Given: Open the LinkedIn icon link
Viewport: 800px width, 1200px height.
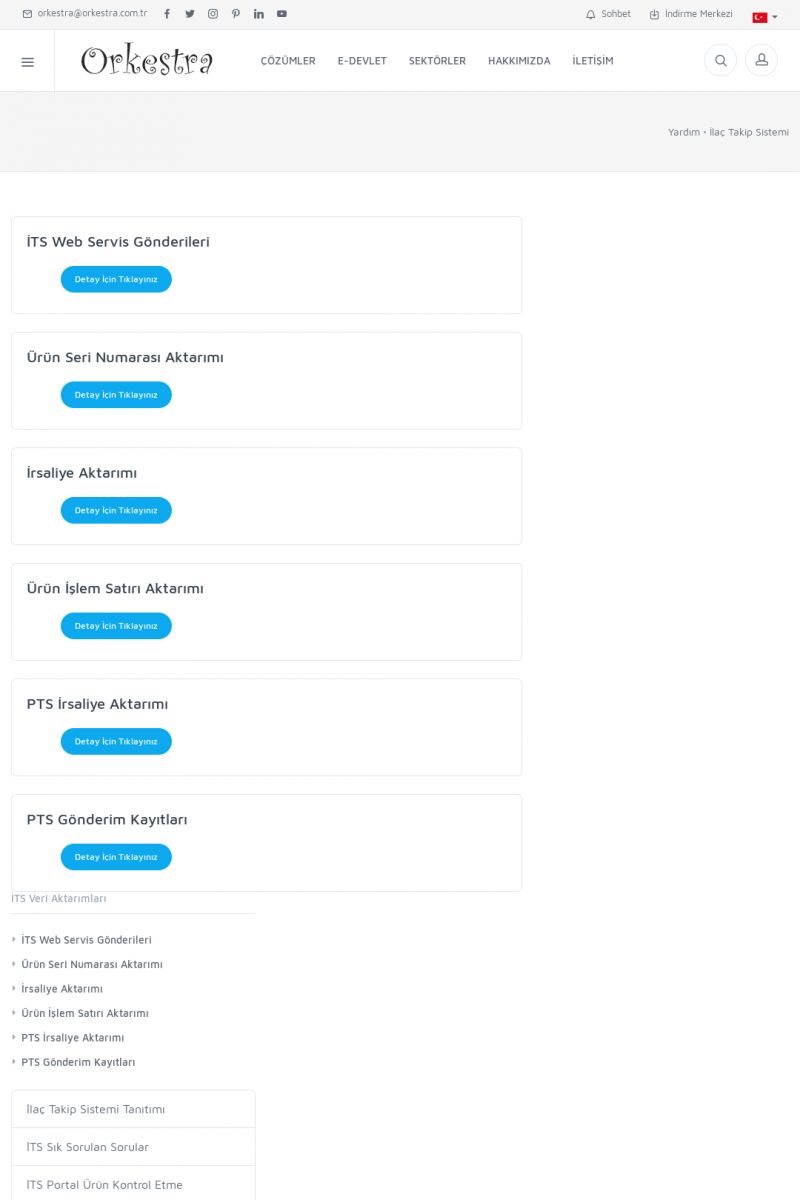Looking at the screenshot, I should click(259, 14).
